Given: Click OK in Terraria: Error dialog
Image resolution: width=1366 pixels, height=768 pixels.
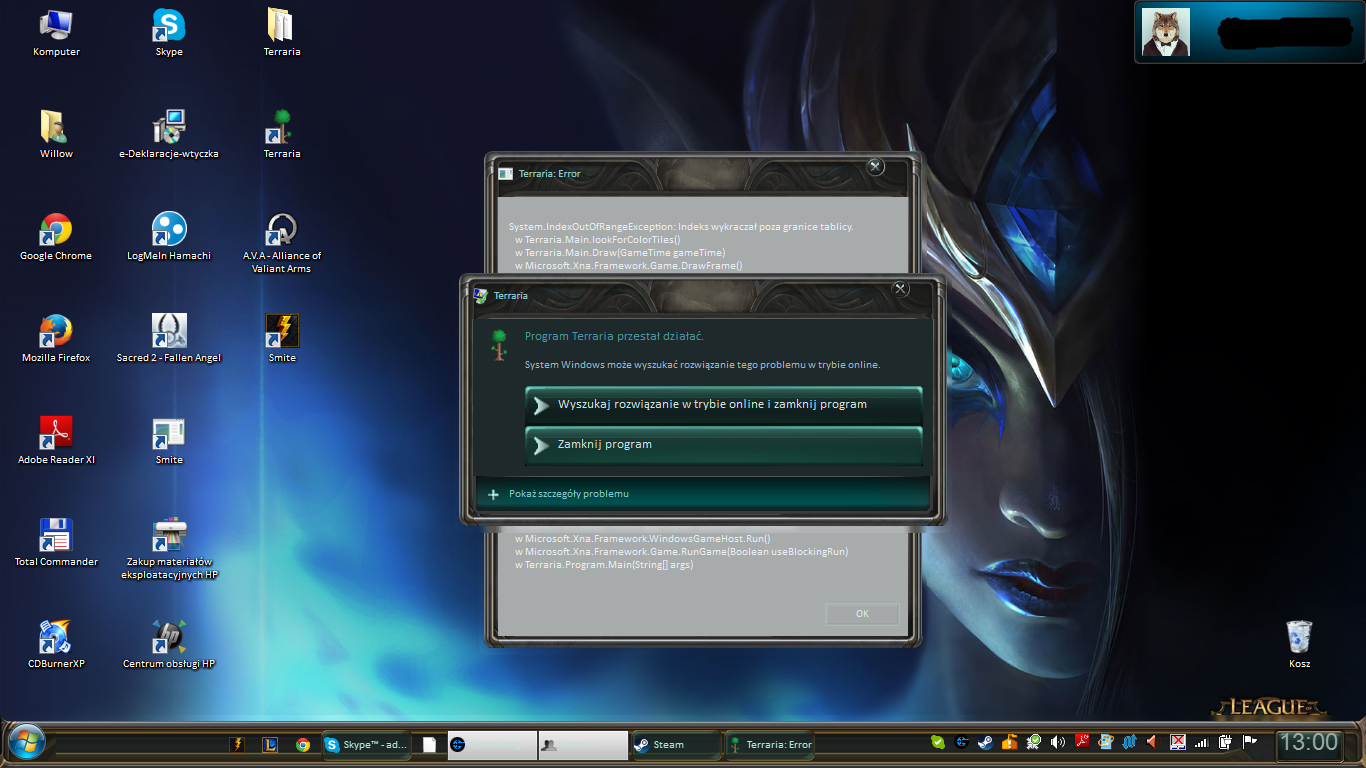Looking at the screenshot, I should [x=862, y=614].
